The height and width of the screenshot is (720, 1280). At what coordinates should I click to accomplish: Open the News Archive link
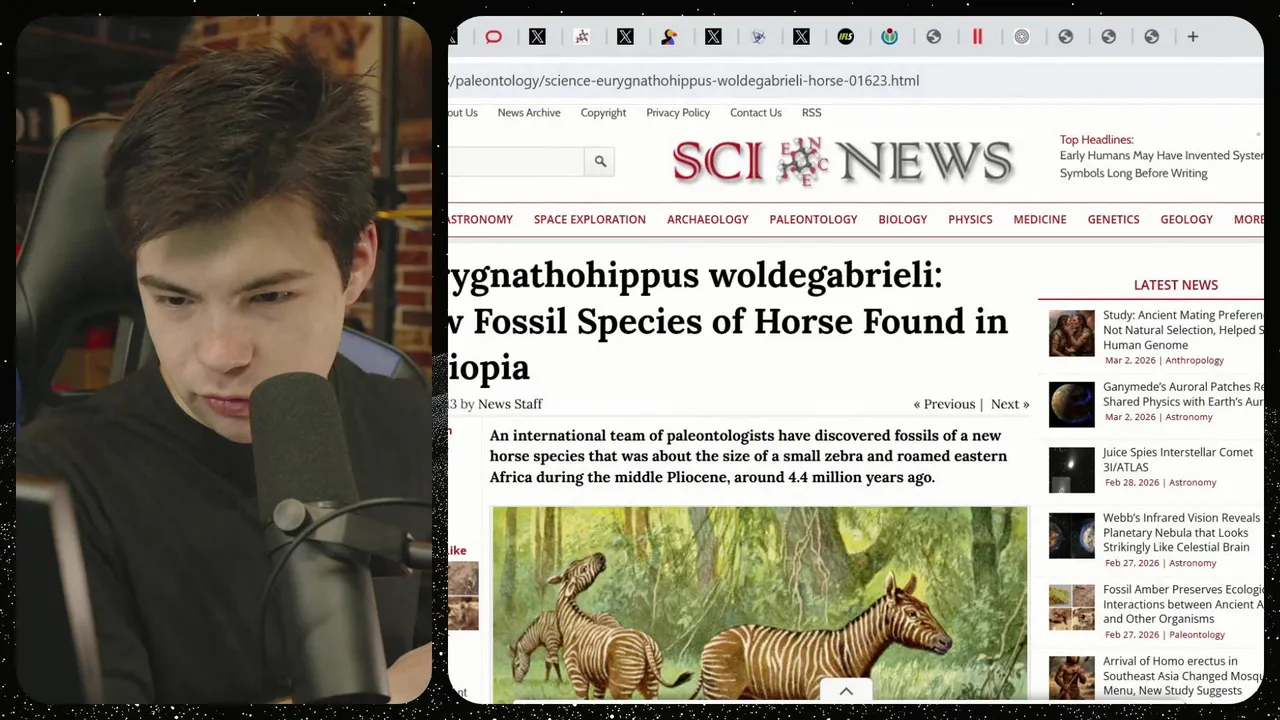coord(529,113)
